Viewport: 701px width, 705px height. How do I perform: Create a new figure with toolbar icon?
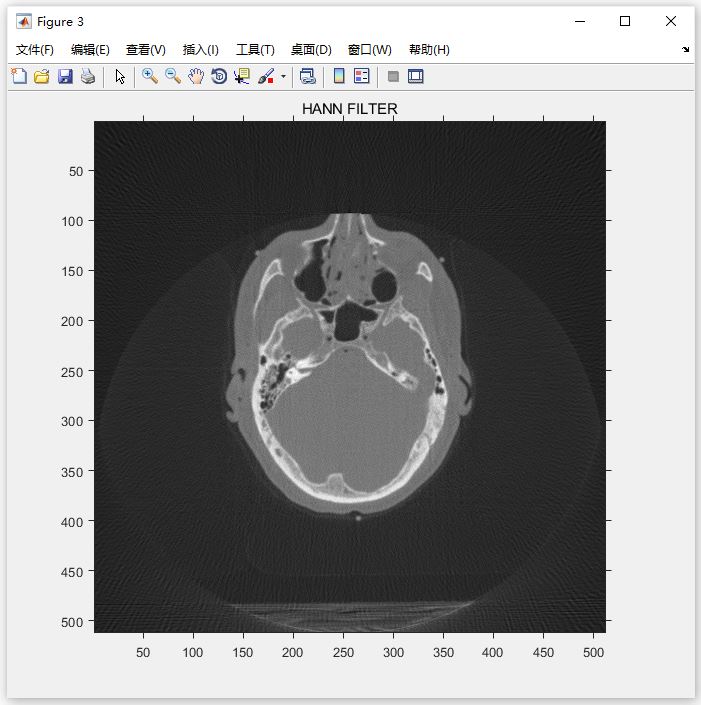pos(19,76)
